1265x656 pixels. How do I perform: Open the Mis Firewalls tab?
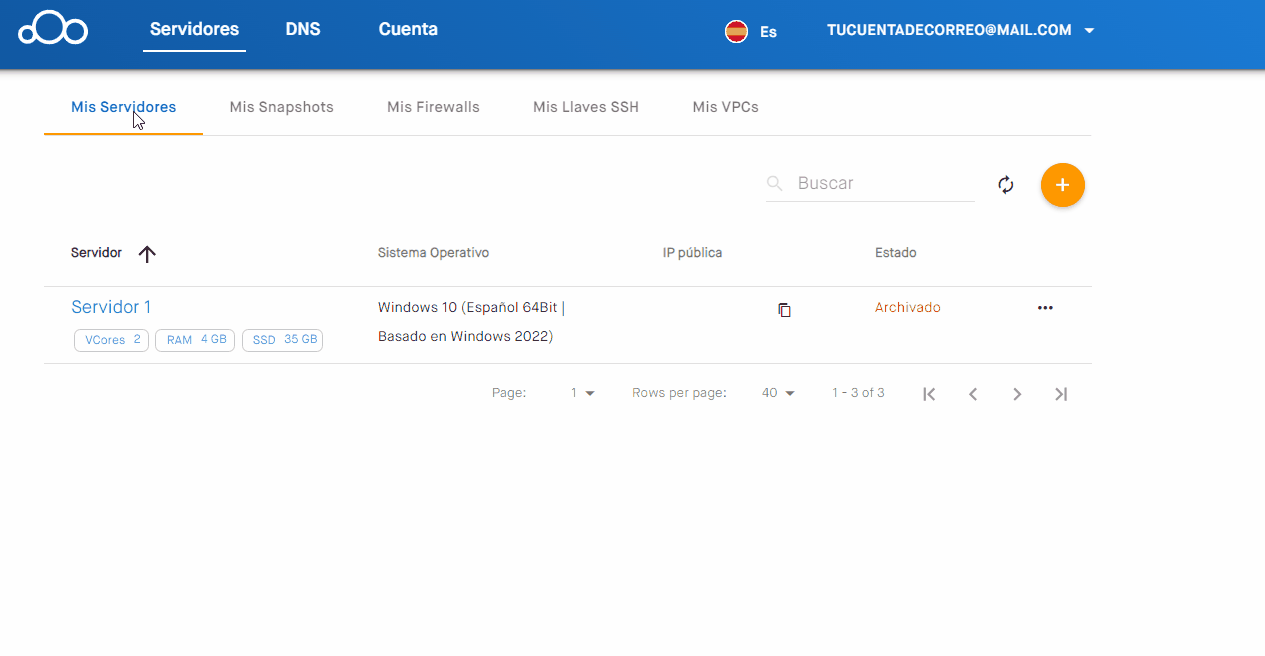(x=433, y=107)
